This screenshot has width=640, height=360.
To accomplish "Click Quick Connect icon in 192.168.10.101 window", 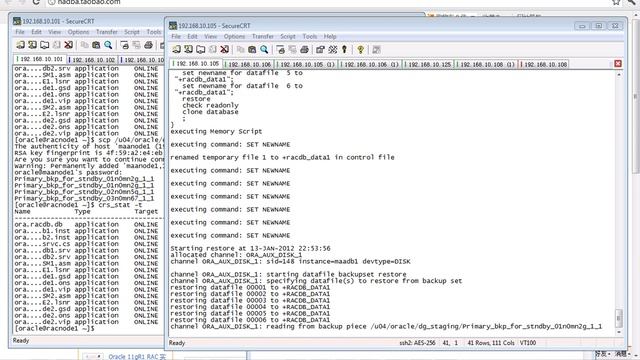I will [x=32, y=44].
